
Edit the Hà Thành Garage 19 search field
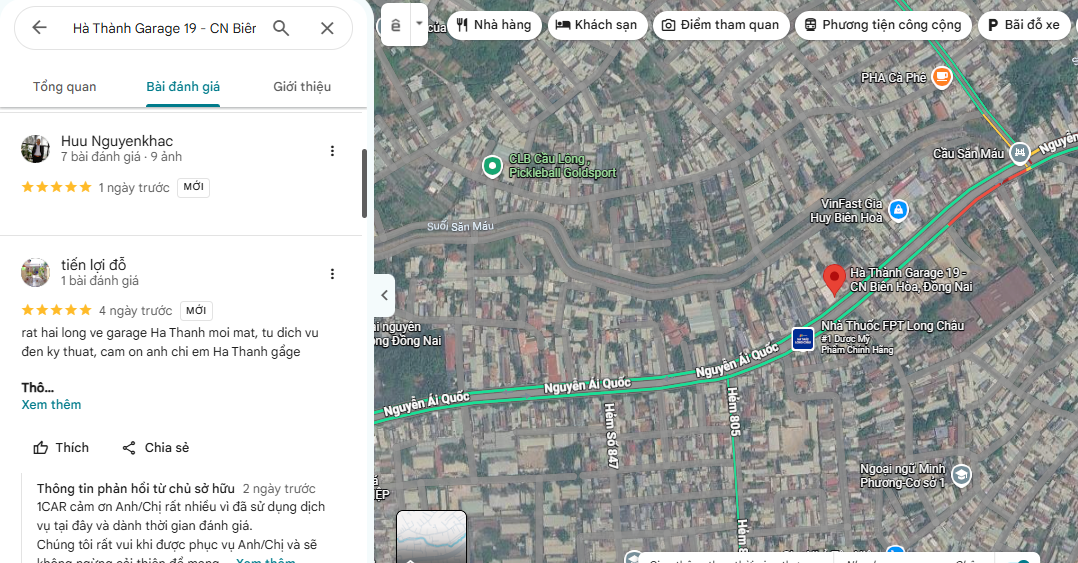(164, 28)
